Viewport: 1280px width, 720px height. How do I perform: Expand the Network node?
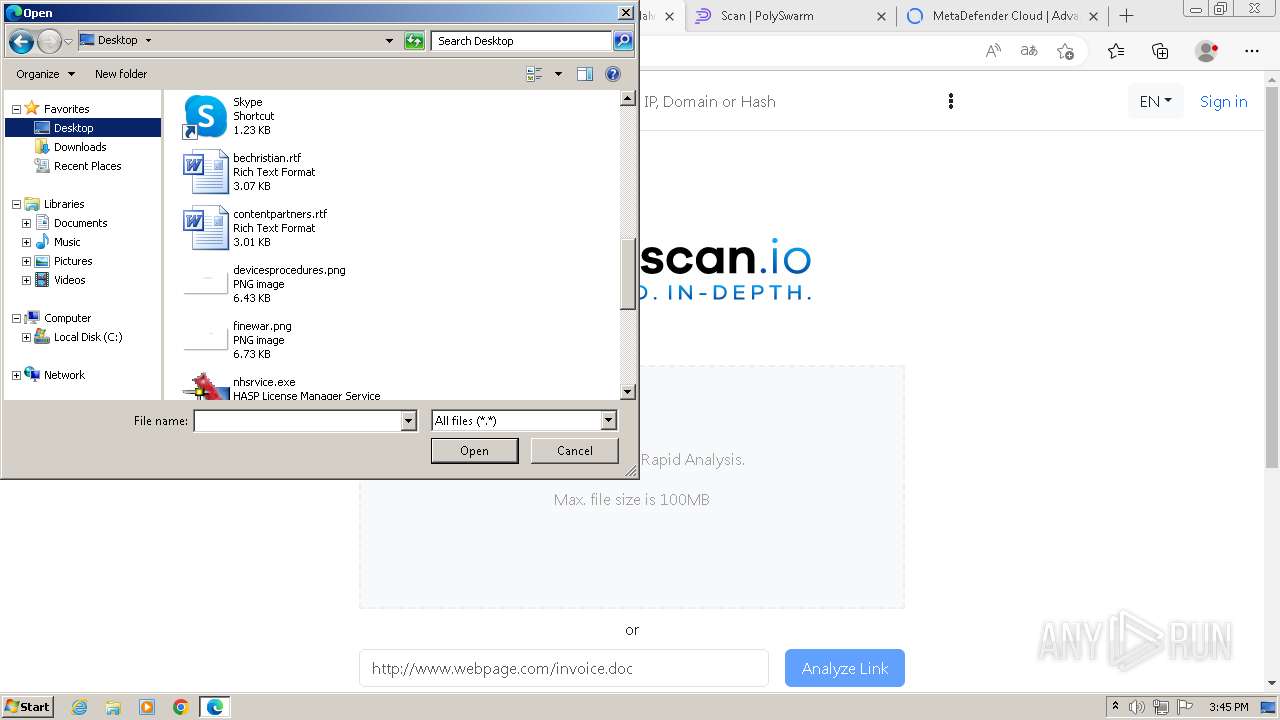16,375
